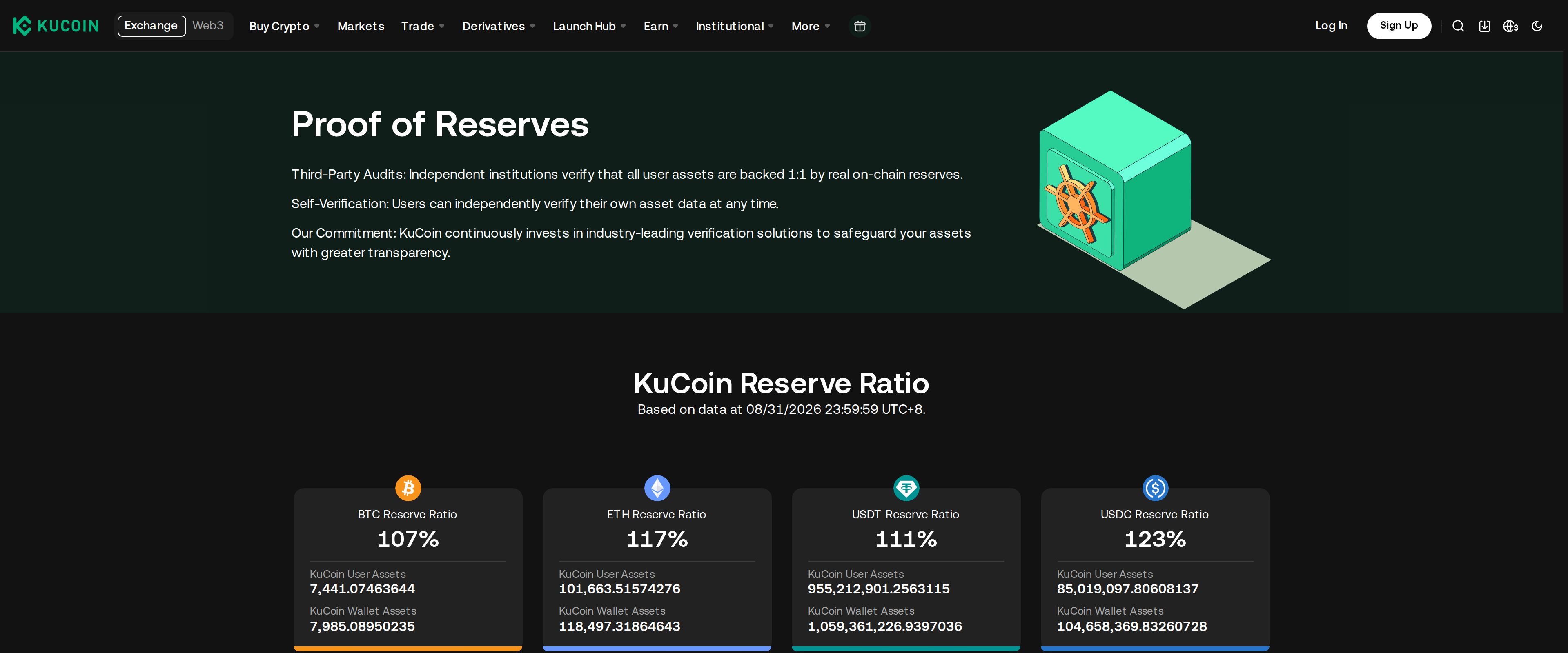Click the KuCoin logo

pos(56,26)
